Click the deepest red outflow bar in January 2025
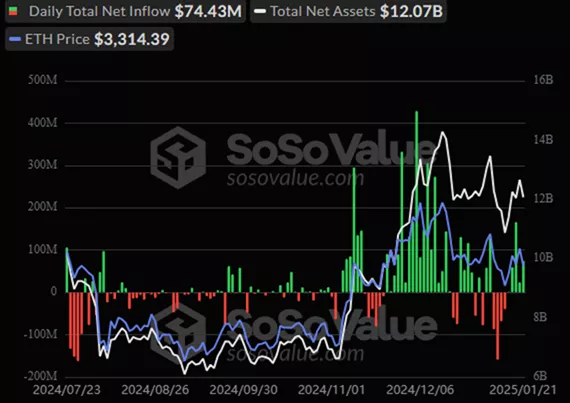The height and width of the screenshot is (403, 570). (498, 326)
